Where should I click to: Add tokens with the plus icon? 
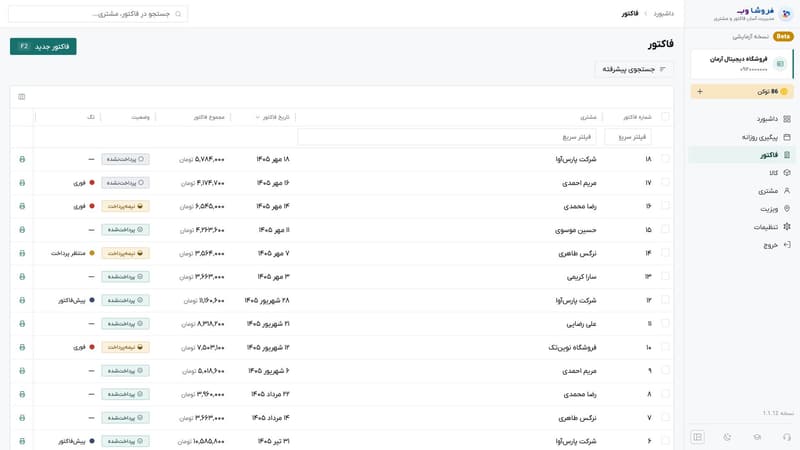[x=700, y=91]
